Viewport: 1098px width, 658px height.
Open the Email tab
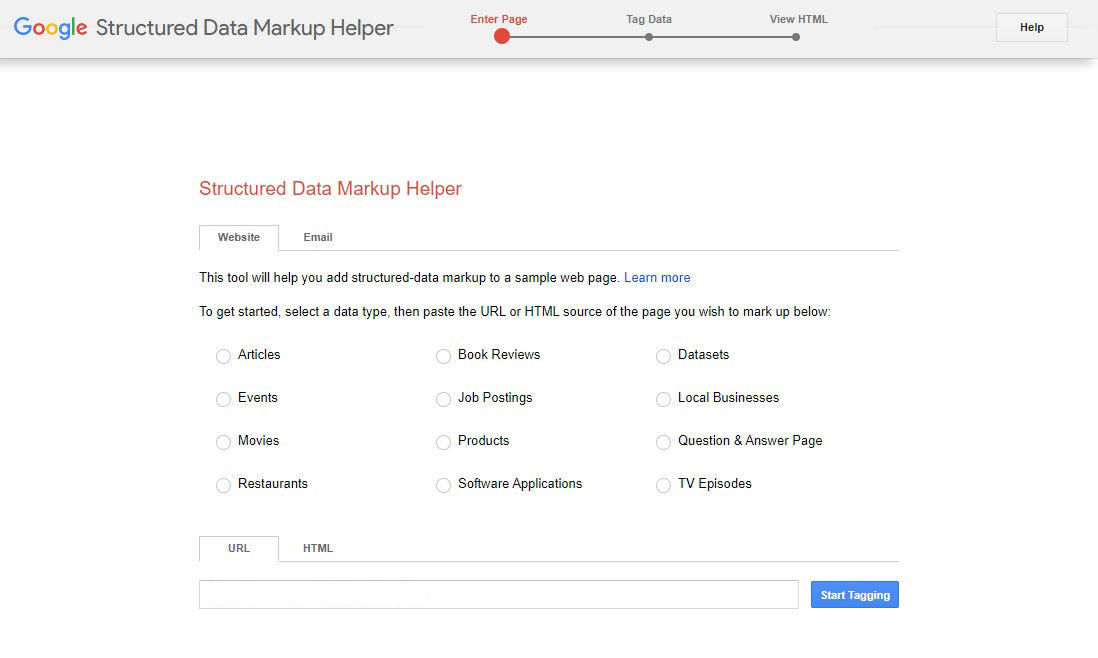[318, 237]
